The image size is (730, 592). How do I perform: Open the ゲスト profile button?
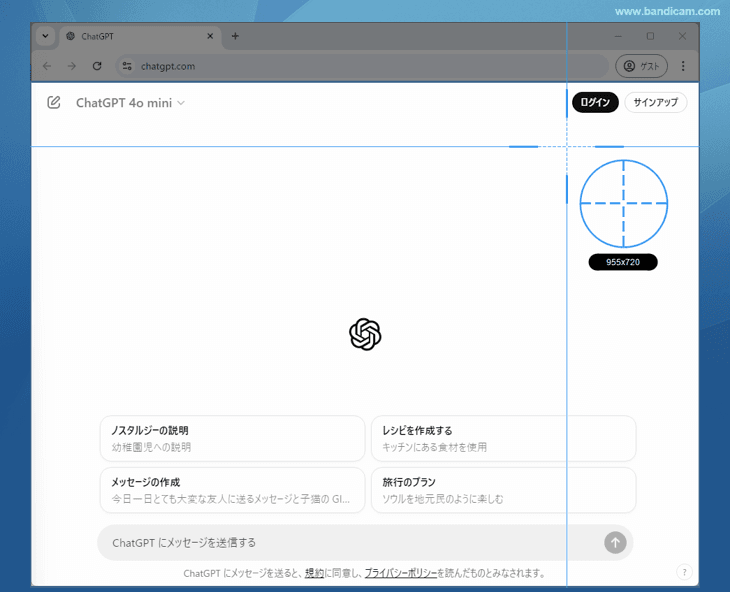[x=642, y=66]
